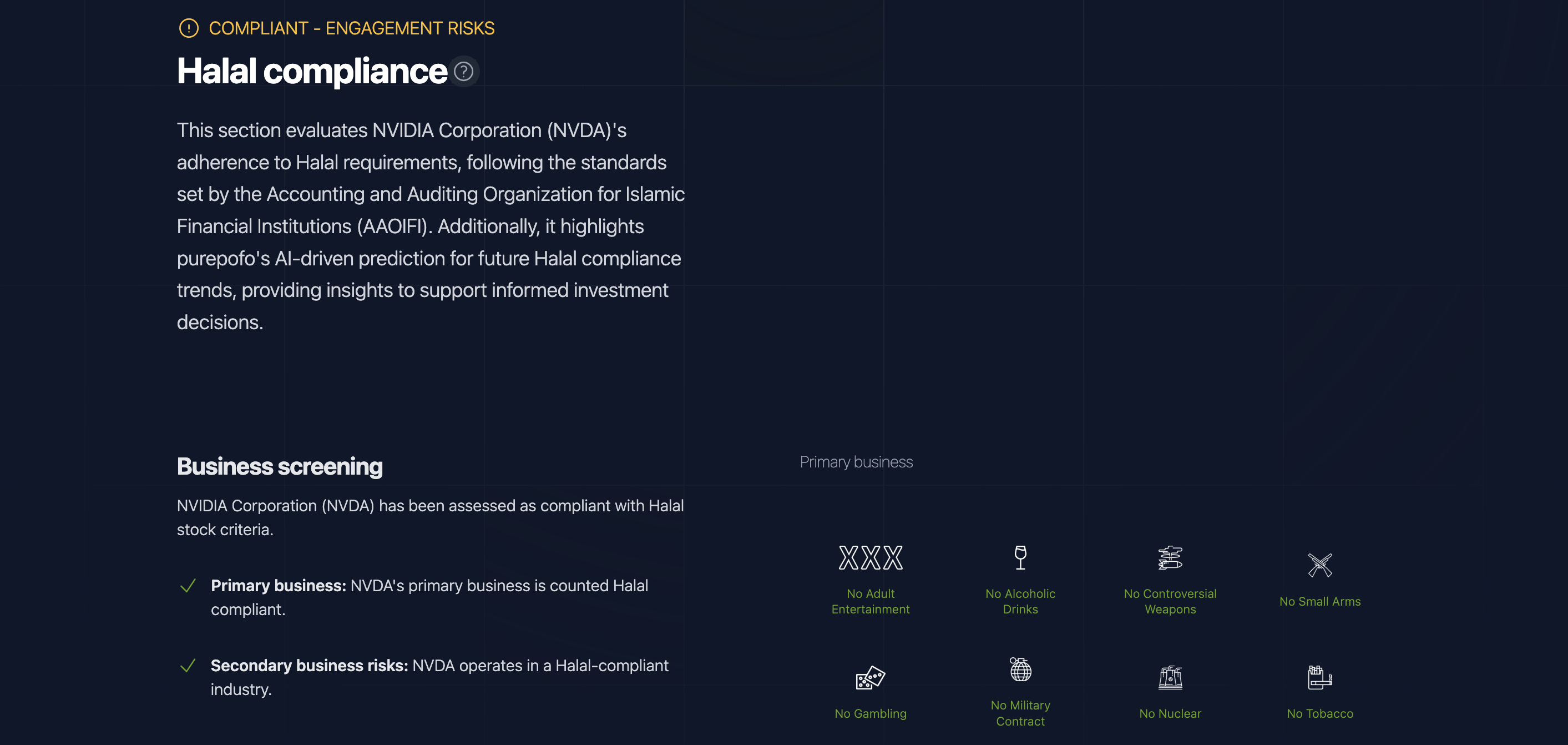Image resolution: width=1568 pixels, height=745 pixels.
Task: Click the help question mark beside Halal compliance
Action: point(464,72)
